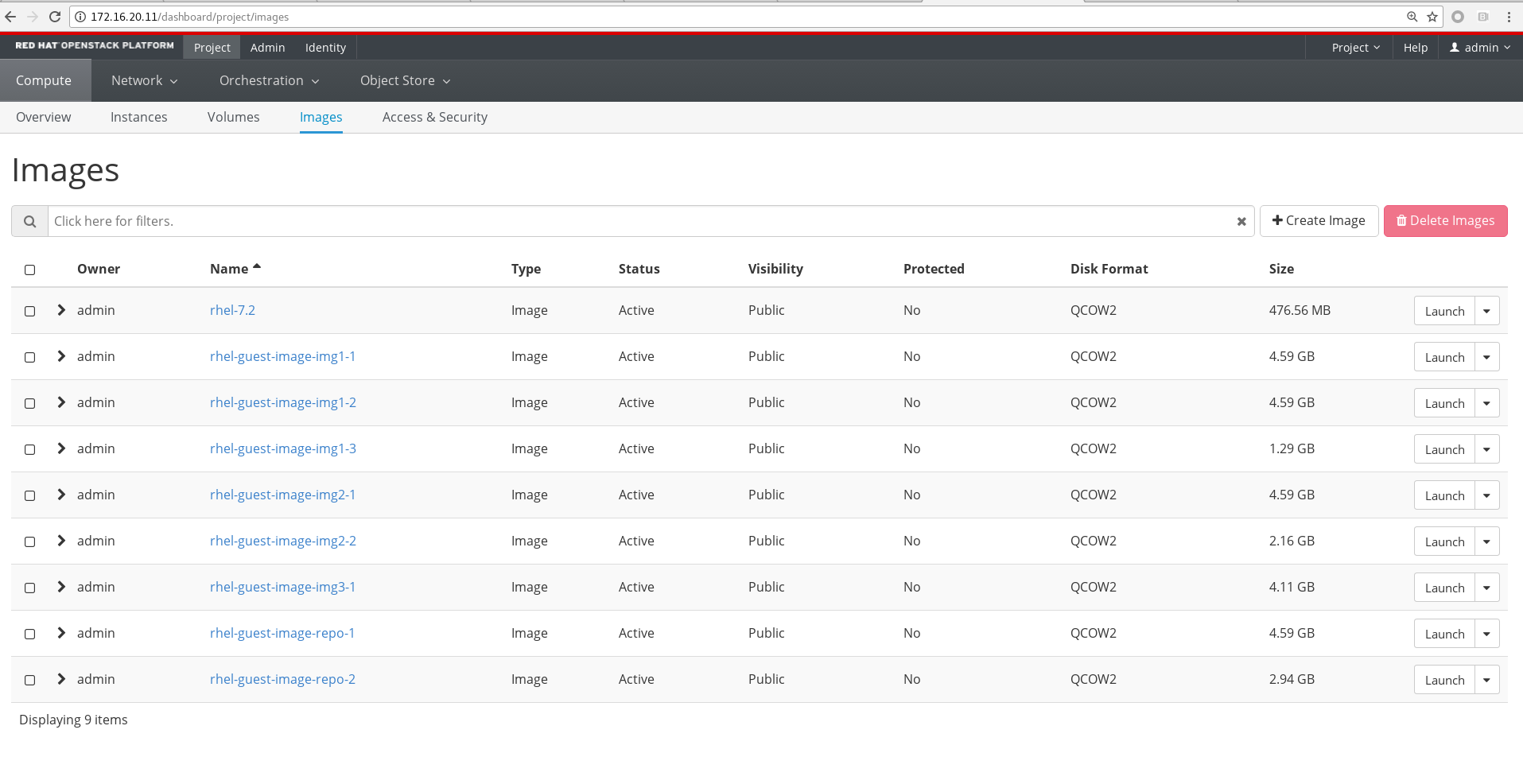
Task: Go to the Instances tab
Action: point(139,117)
